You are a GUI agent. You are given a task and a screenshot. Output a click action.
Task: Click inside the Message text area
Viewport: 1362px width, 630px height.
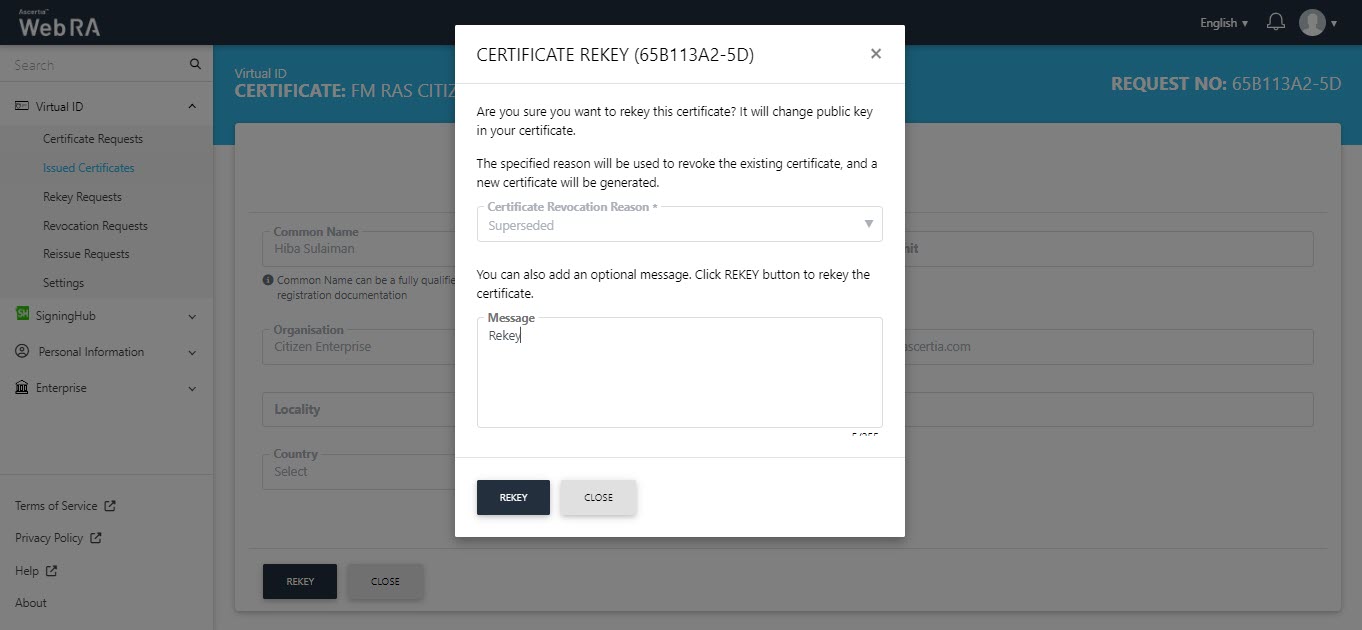(679, 380)
